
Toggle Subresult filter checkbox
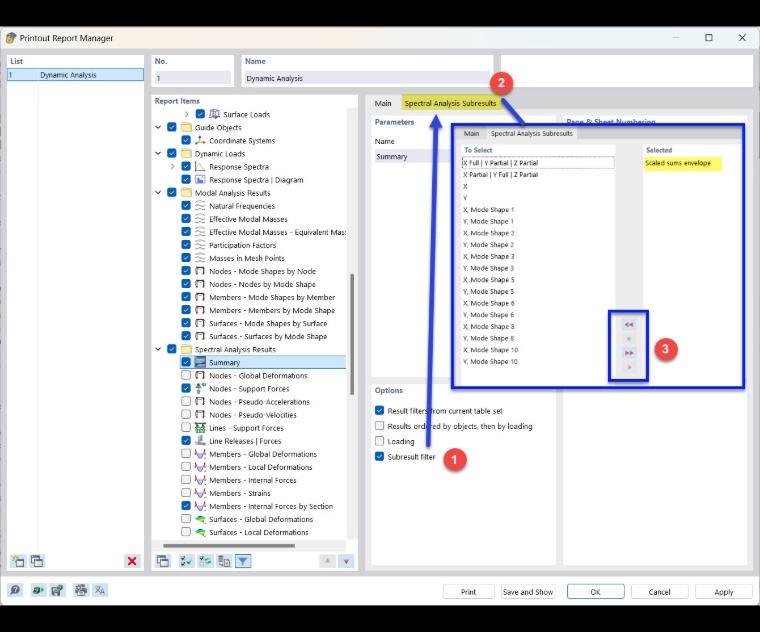tap(380, 457)
